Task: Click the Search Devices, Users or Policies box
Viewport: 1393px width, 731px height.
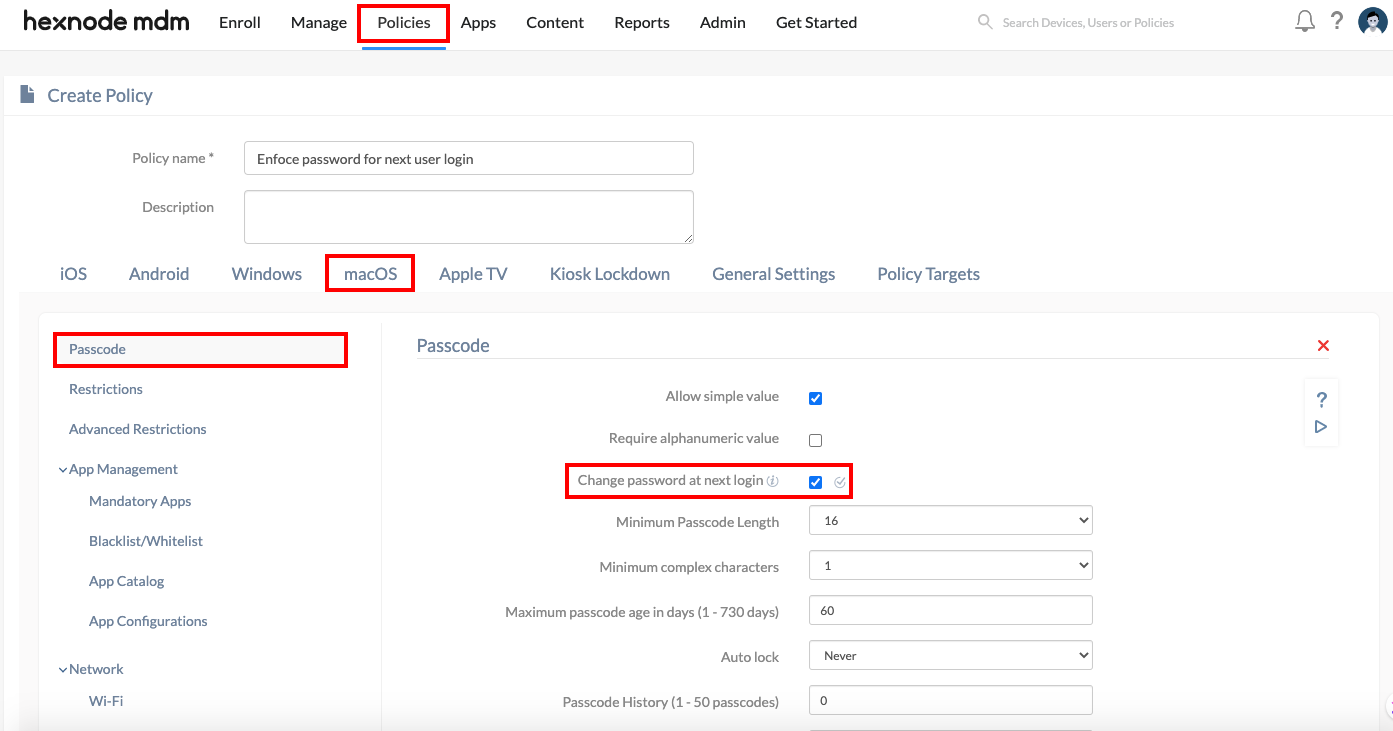Action: pyautogui.click(x=1088, y=22)
